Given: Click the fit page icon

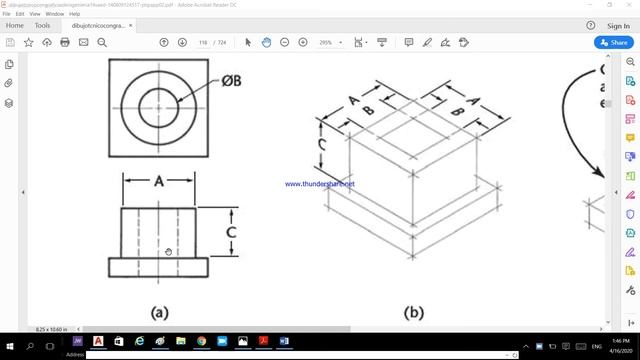Looking at the screenshot, I should click(358, 42).
